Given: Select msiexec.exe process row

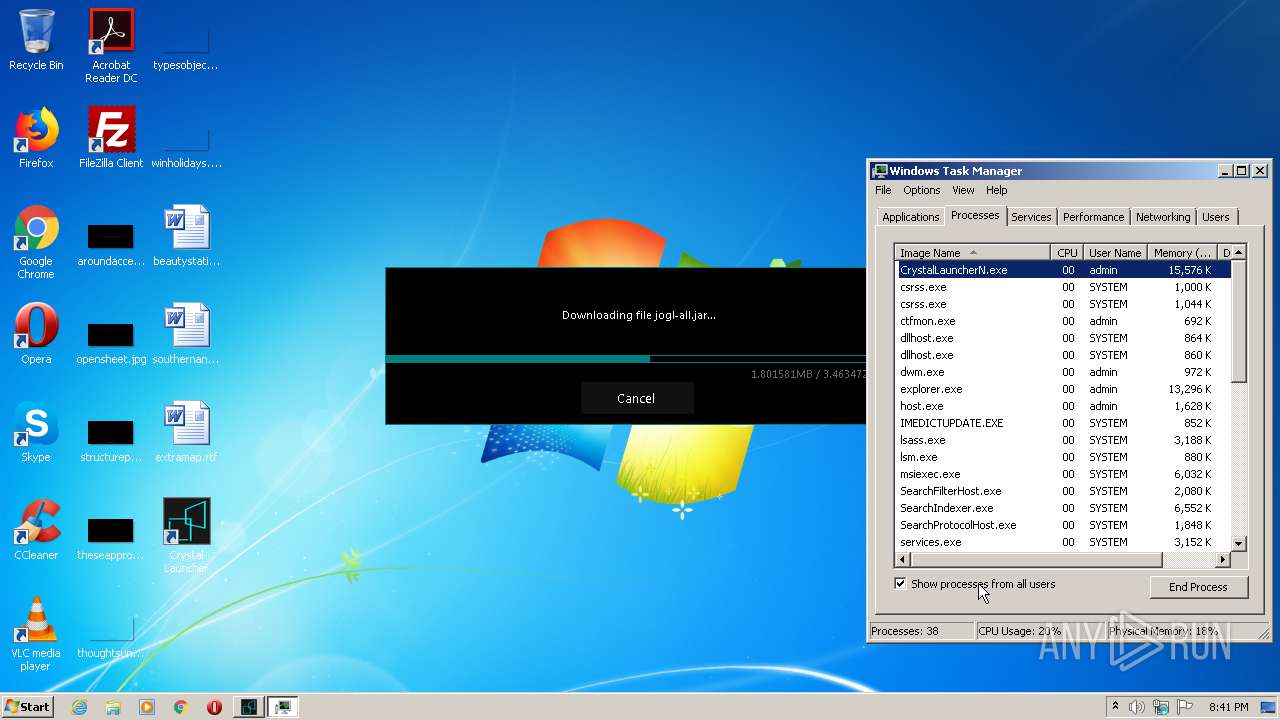Looking at the screenshot, I should click(x=1063, y=474).
